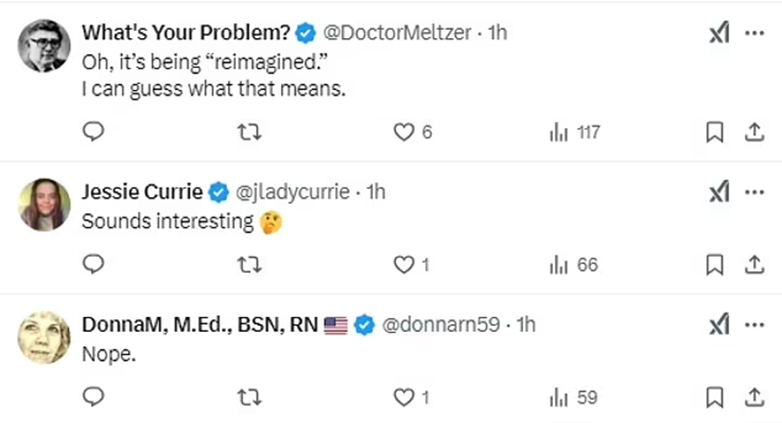Reply to Jessie Currie's tweet
The image size is (782, 423).
[x=93, y=265]
